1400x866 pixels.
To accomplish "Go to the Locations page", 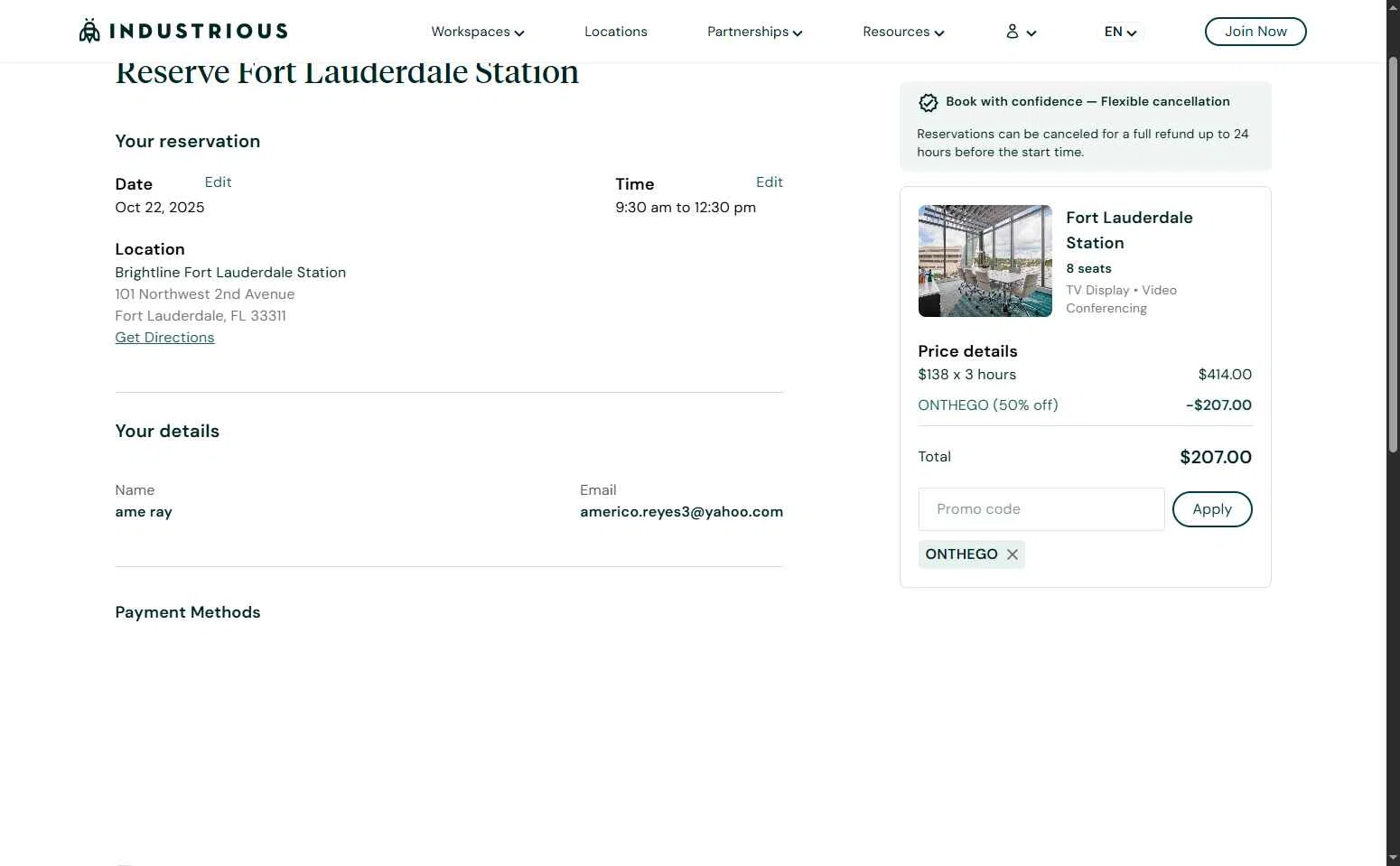I will pyautogui.click(x=616, y=32).
